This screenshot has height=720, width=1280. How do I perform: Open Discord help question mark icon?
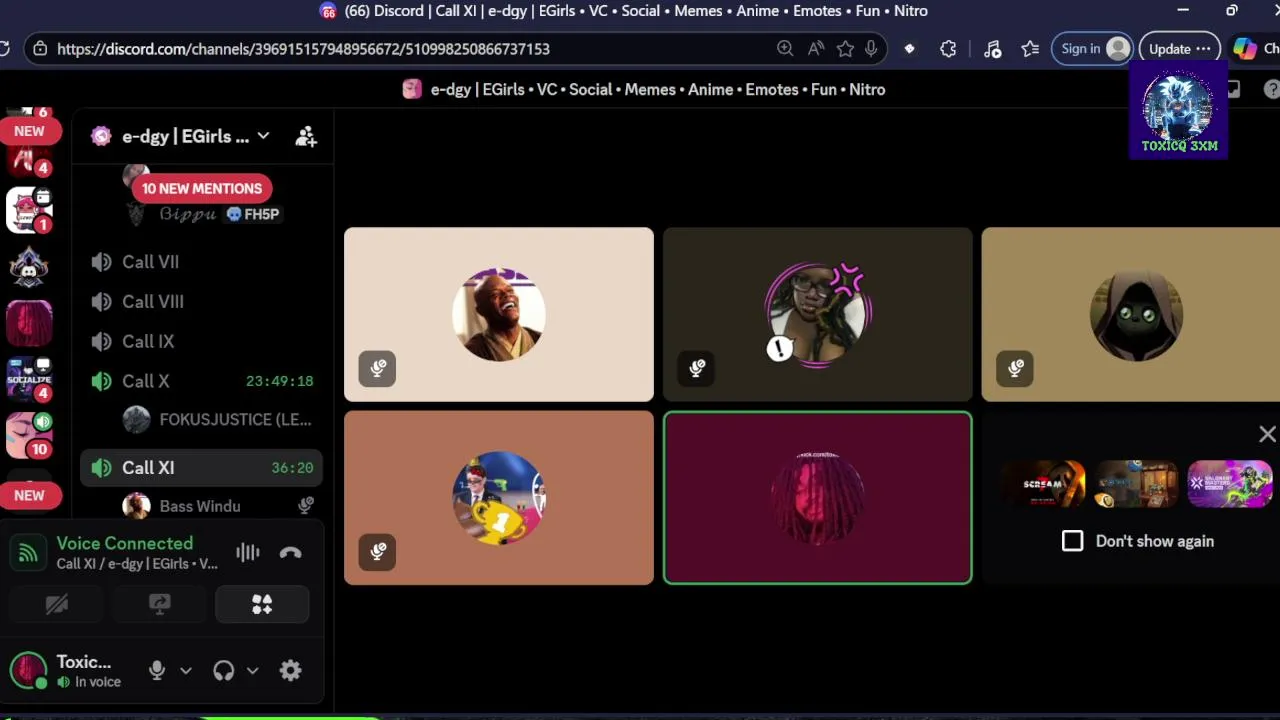click(x=1272, y=89)
